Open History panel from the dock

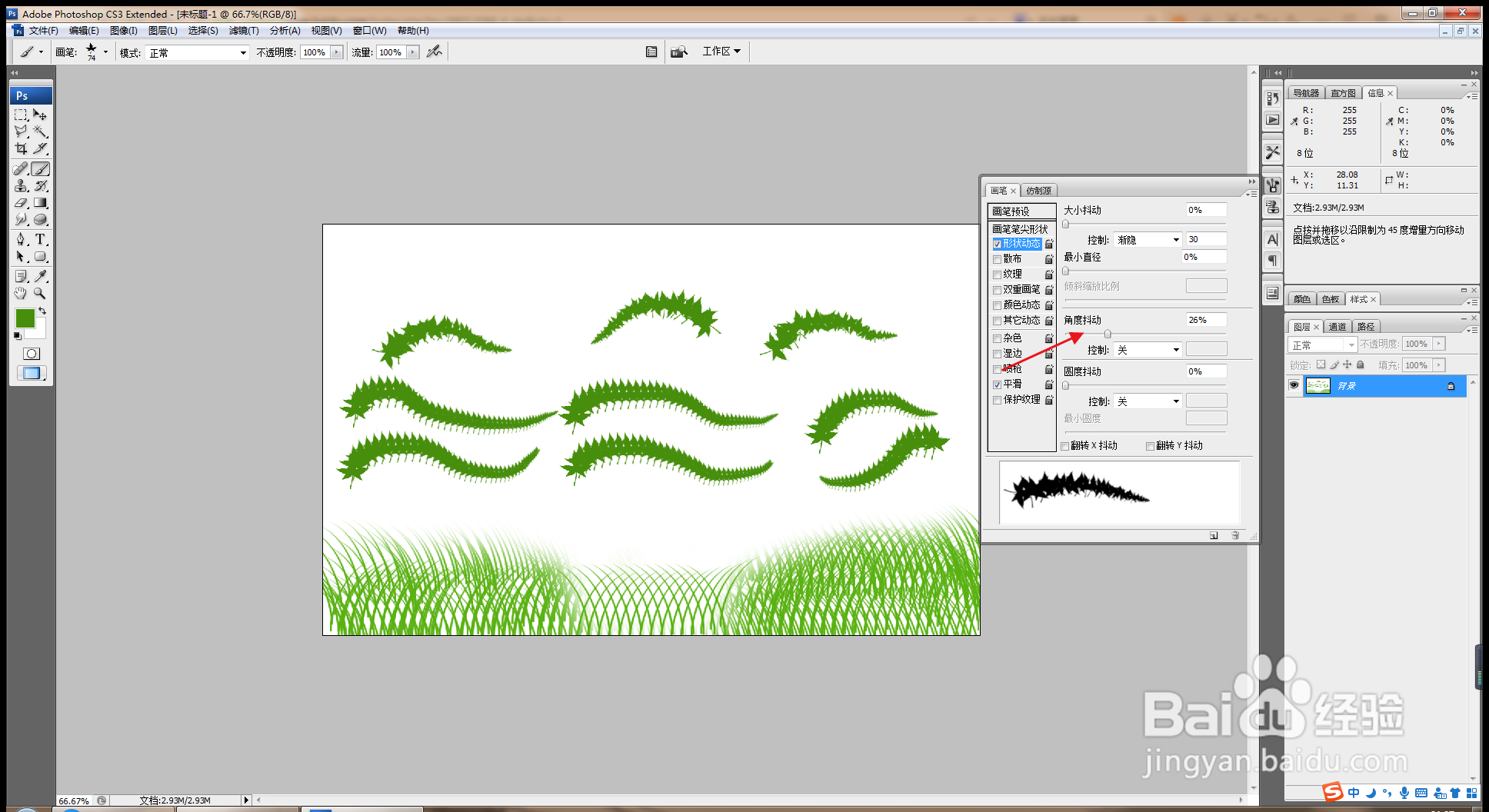coord(1273,99)
